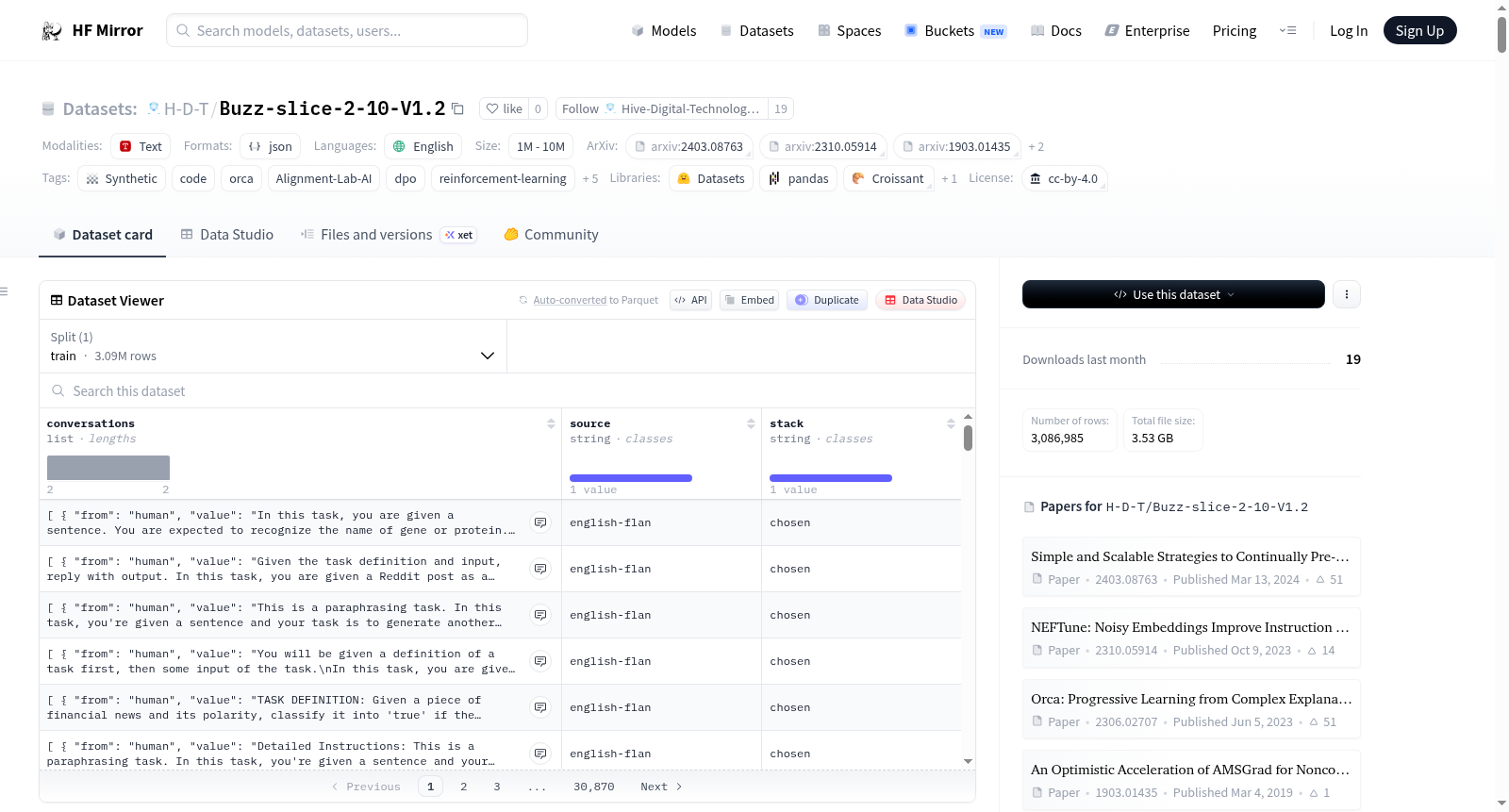Open the Pricing page
Image resolution: width=1509 pixels, height=812 pixels.
tap(1235, 31)
